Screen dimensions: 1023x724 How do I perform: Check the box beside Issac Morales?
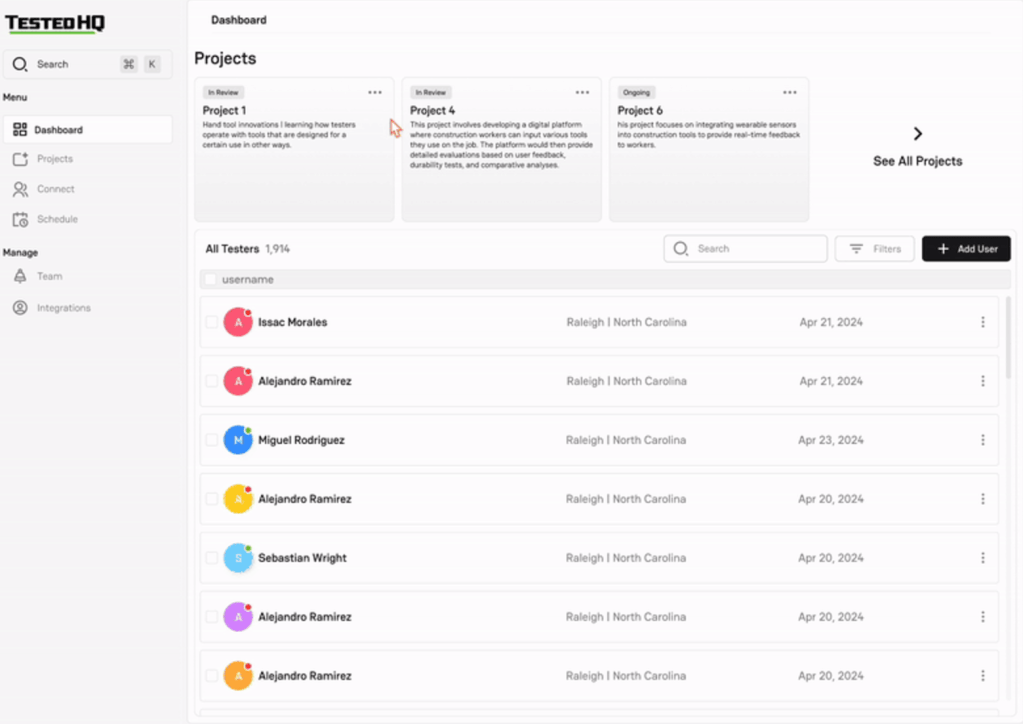coord(211,322)
